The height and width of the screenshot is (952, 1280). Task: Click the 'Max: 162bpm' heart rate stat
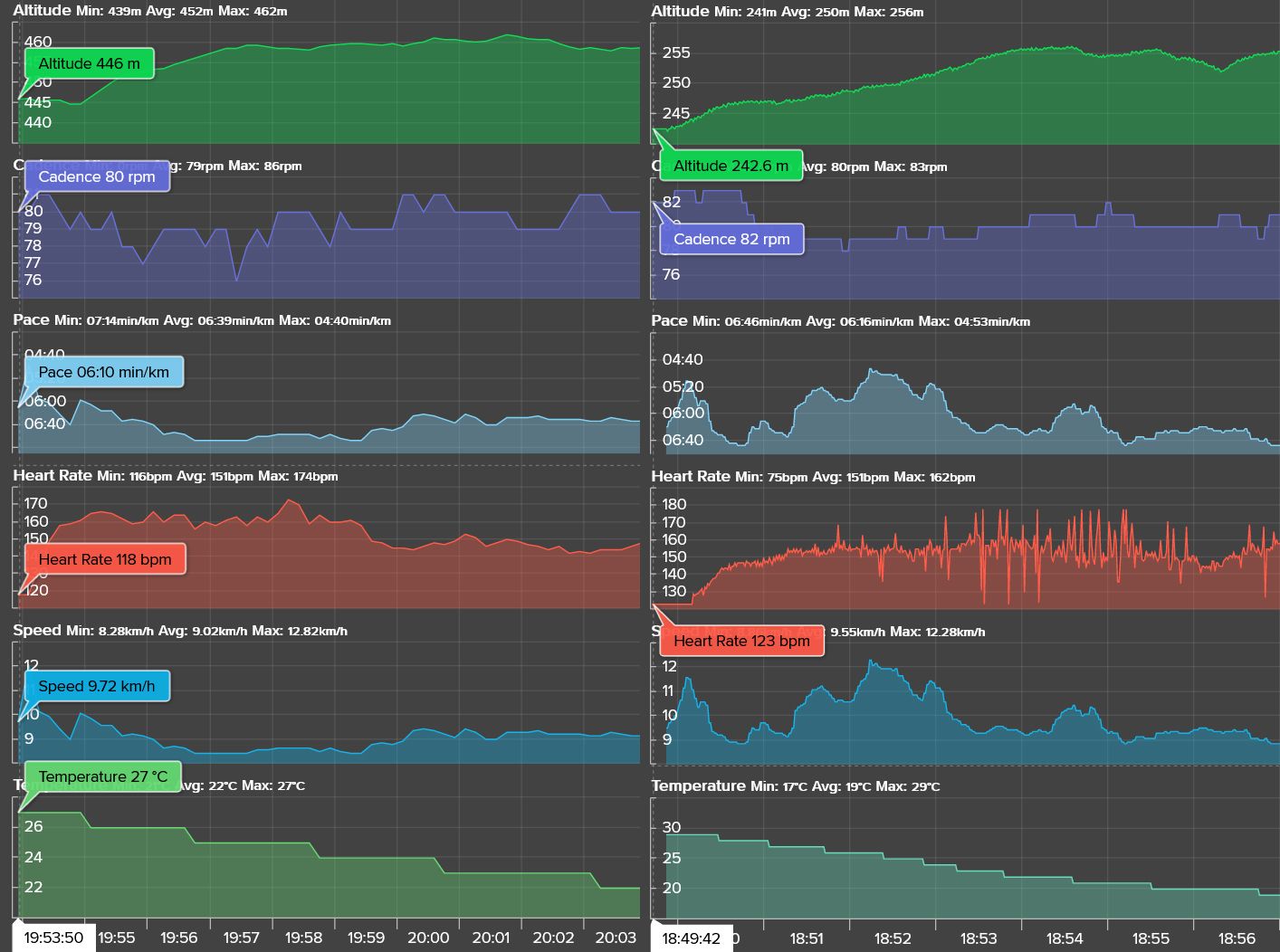pyautogui.click(x=935, y=477)
